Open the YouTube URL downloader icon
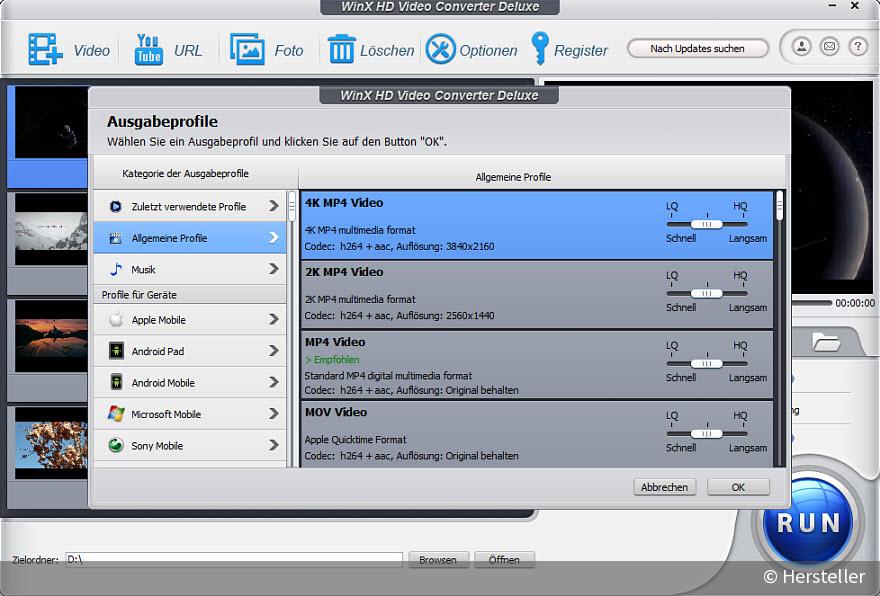 tap(148, 49)
